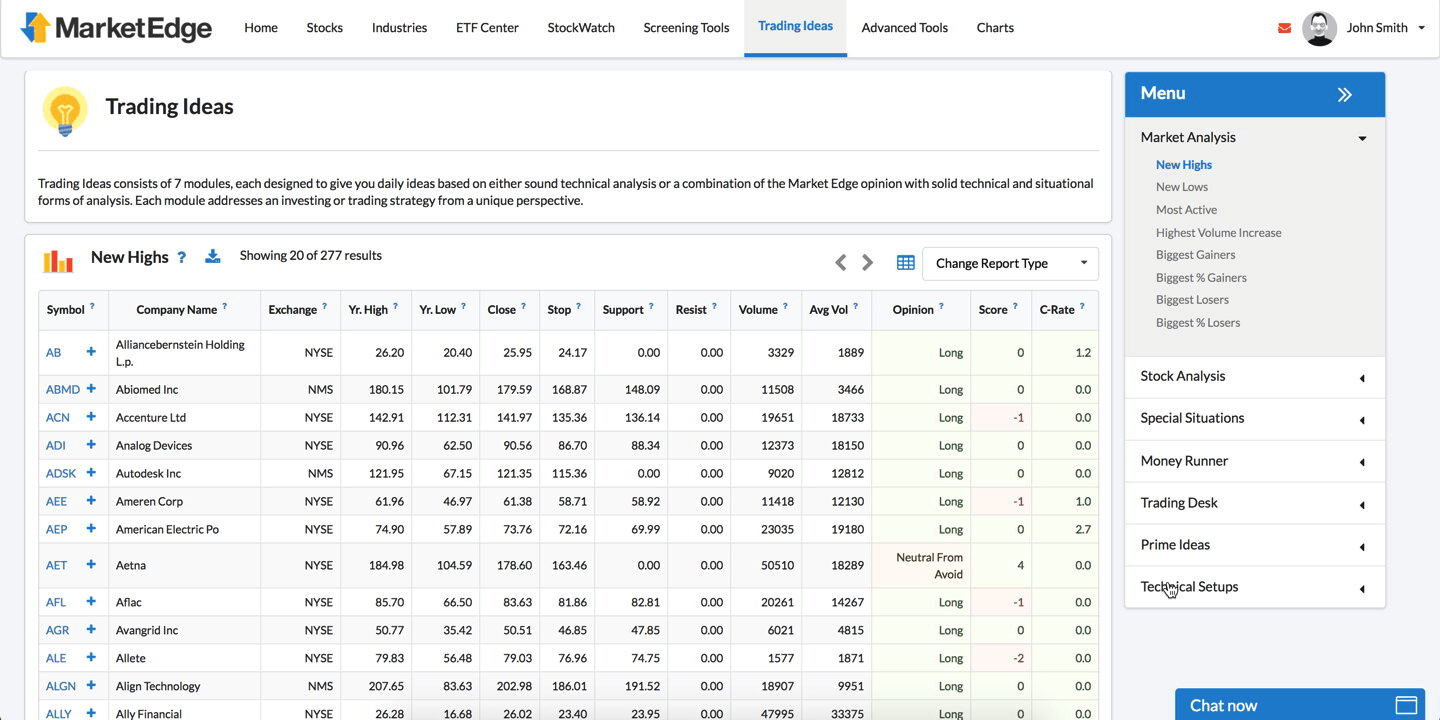1440x720 pixels.
Task: Sort by the Company Name column header
Action: (x=176, y=310)
